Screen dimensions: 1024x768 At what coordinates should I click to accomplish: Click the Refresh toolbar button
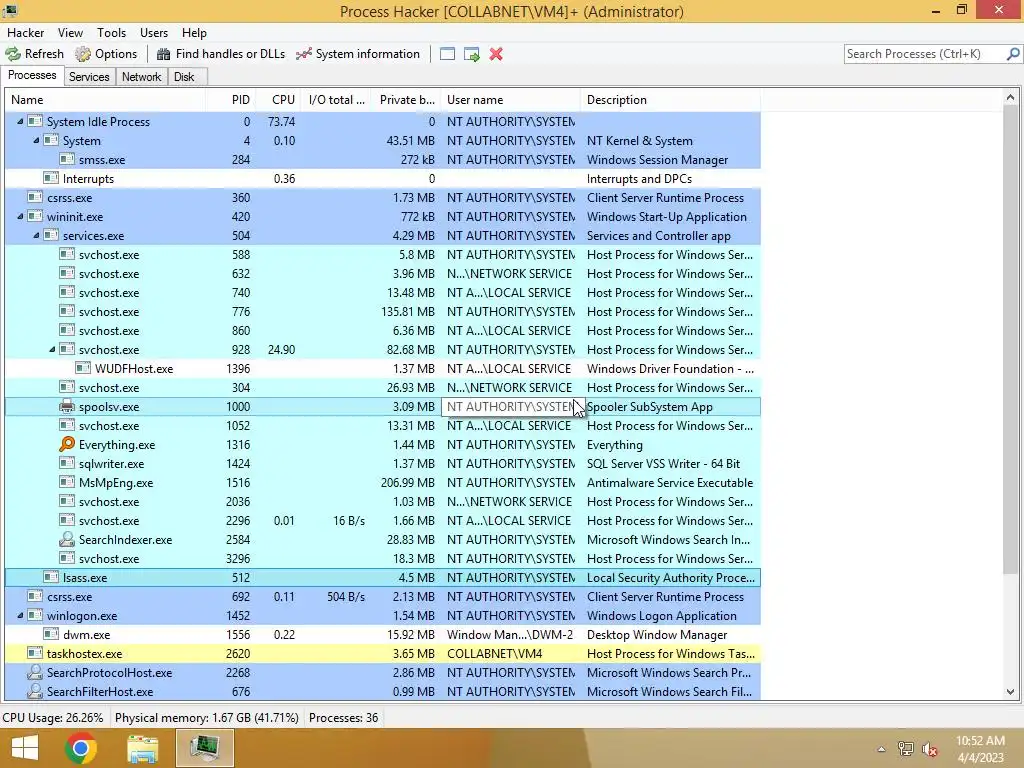click(x=35, y=54)
